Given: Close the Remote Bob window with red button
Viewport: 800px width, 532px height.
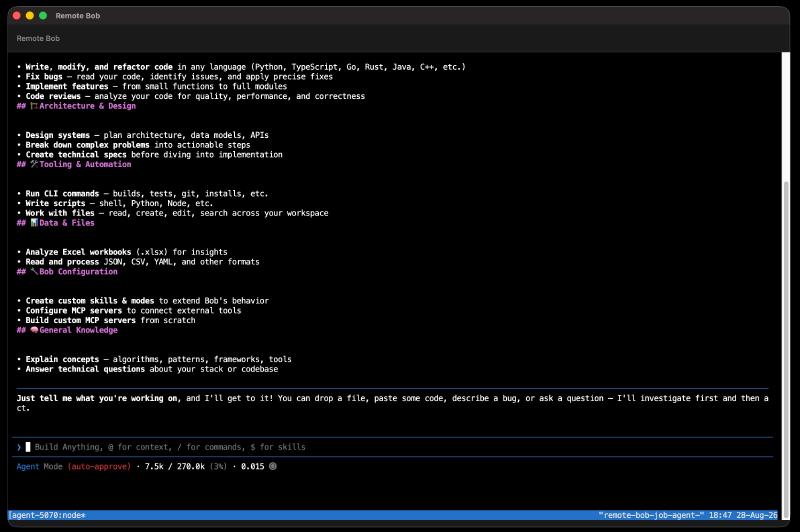Looking at the screenshot, I should [16, 16].
